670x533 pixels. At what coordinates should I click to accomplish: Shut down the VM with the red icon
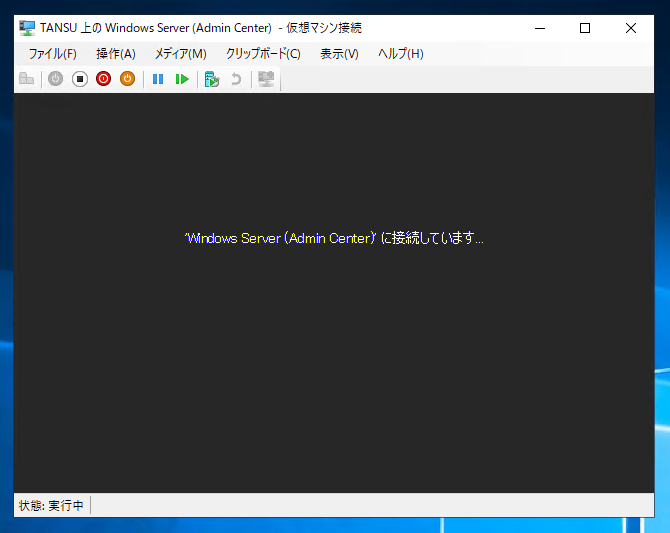click(103, 79)
